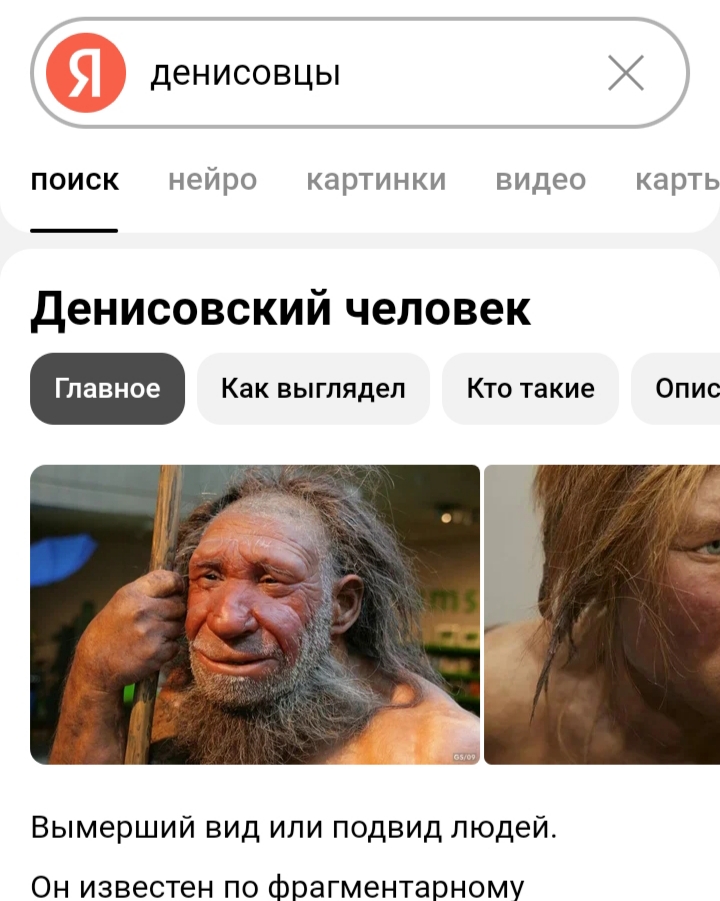This screenshot has width=720, height=901.
Task: Tap the line Он известен по фрагментарному
Action: tap(277, 886)
